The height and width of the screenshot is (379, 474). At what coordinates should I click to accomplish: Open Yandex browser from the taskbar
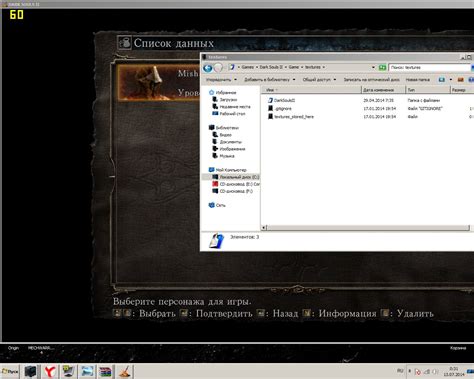tap(50, 371)
